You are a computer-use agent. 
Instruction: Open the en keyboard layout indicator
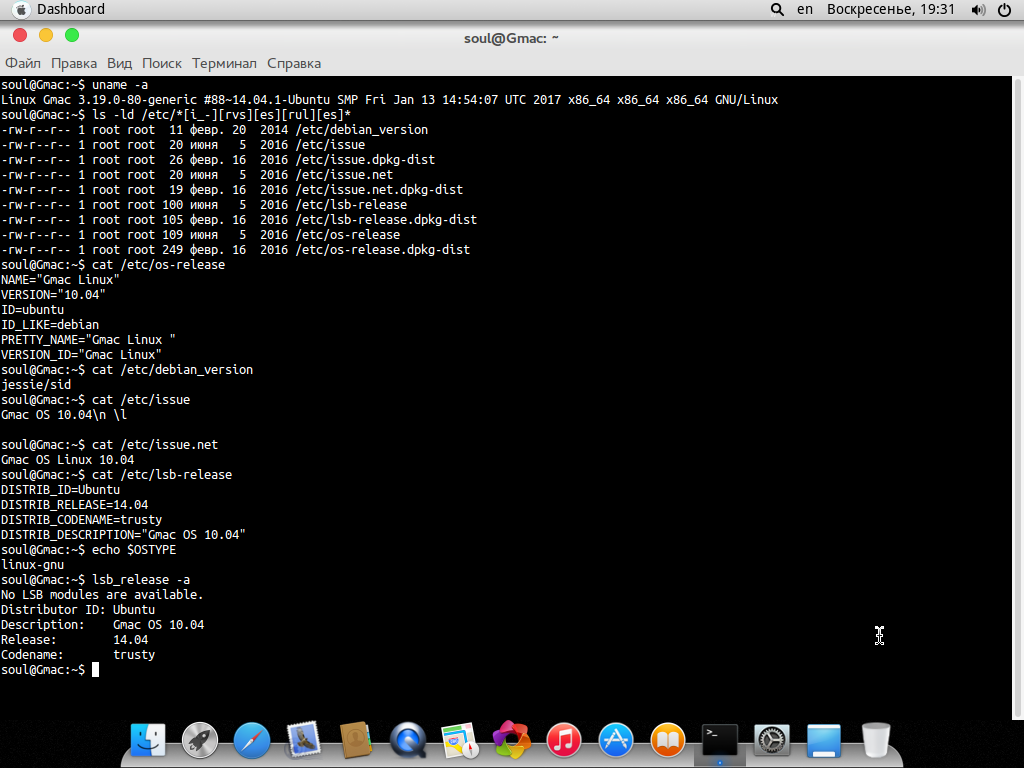tap(805, 9)
